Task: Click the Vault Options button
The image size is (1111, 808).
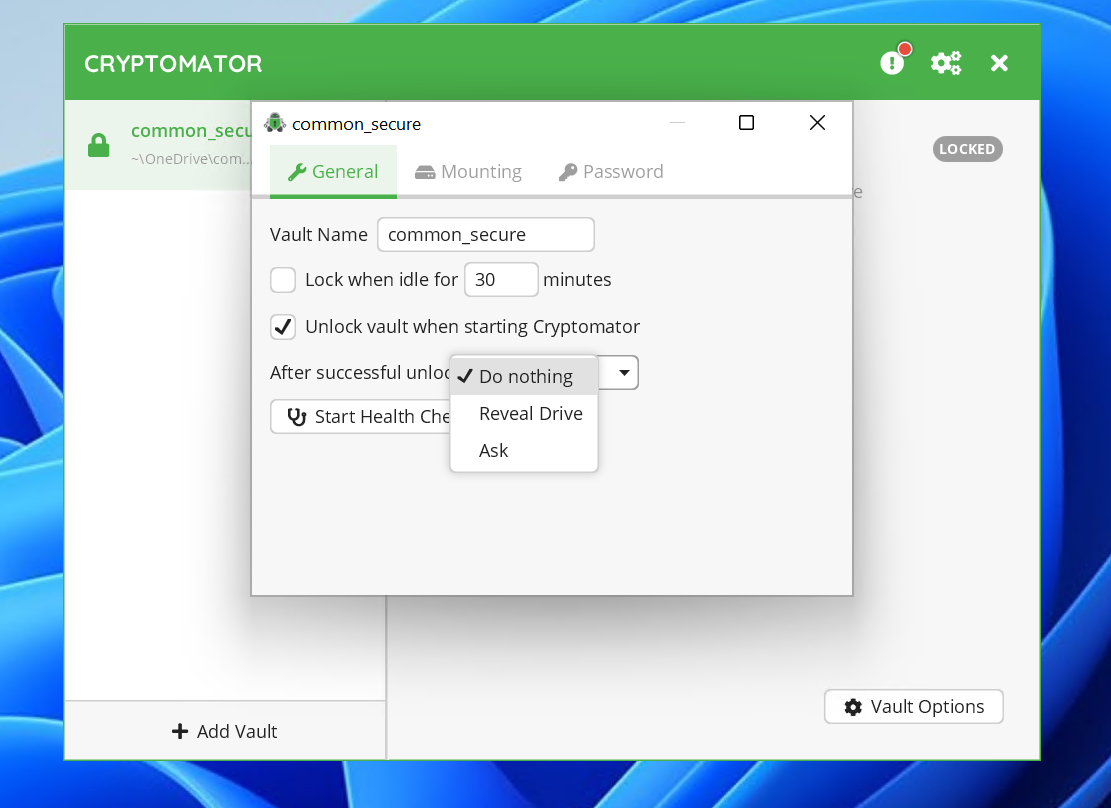Action: (x=913, y=706)
